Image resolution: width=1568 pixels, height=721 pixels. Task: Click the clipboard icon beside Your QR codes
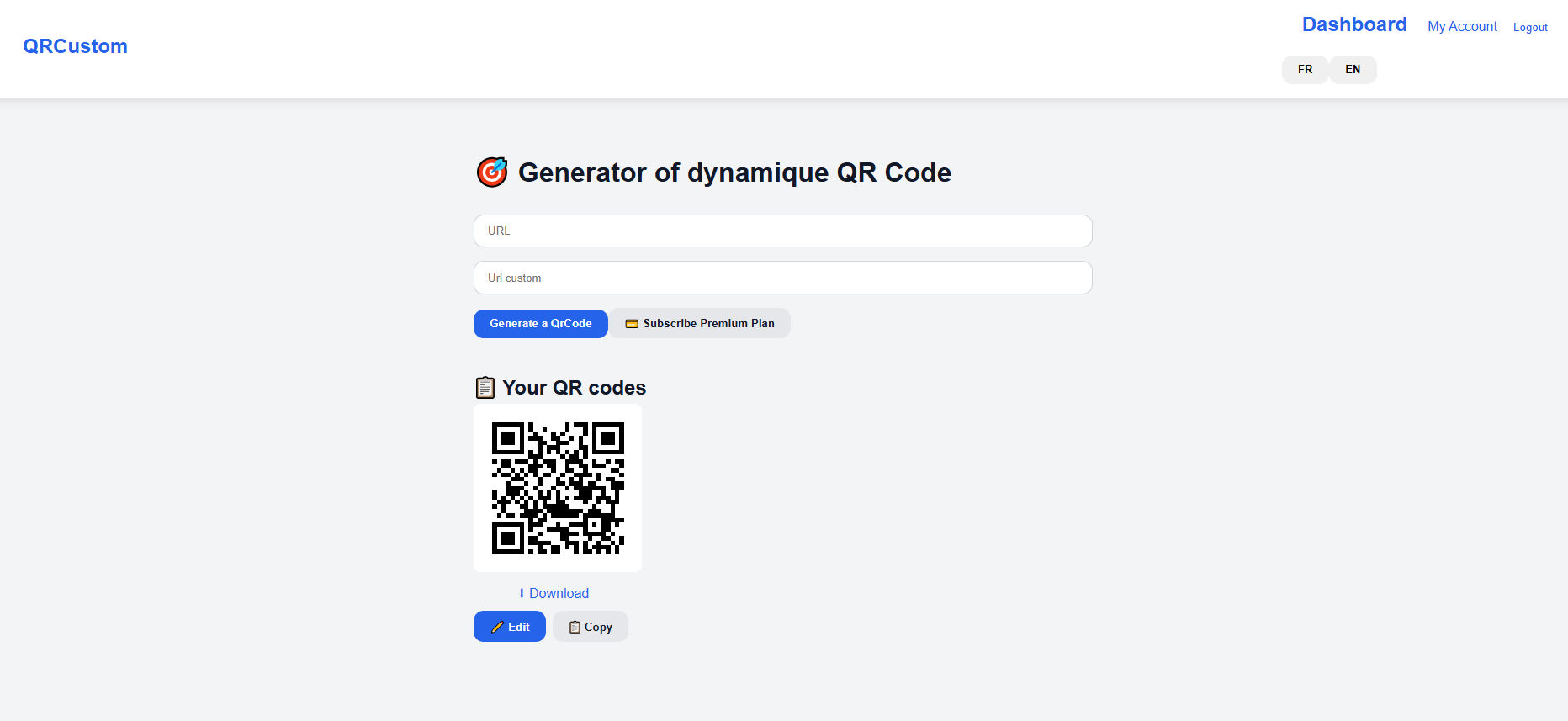tap(485, 388)
